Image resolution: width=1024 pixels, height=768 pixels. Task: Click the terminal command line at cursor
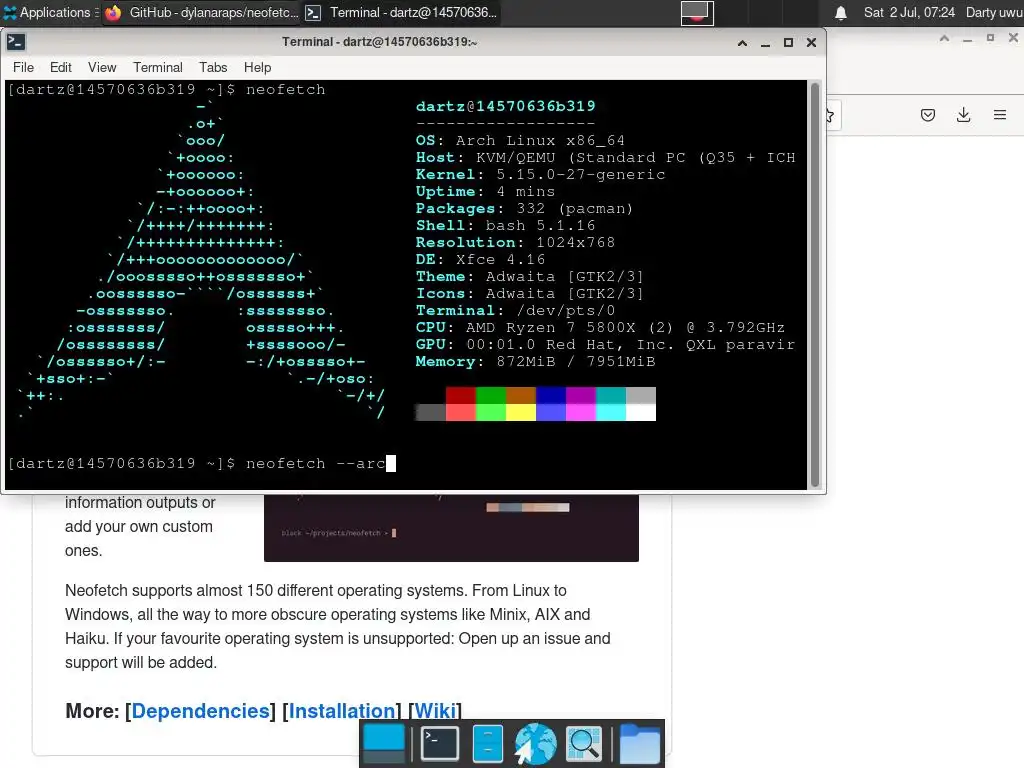click(391, 464)
